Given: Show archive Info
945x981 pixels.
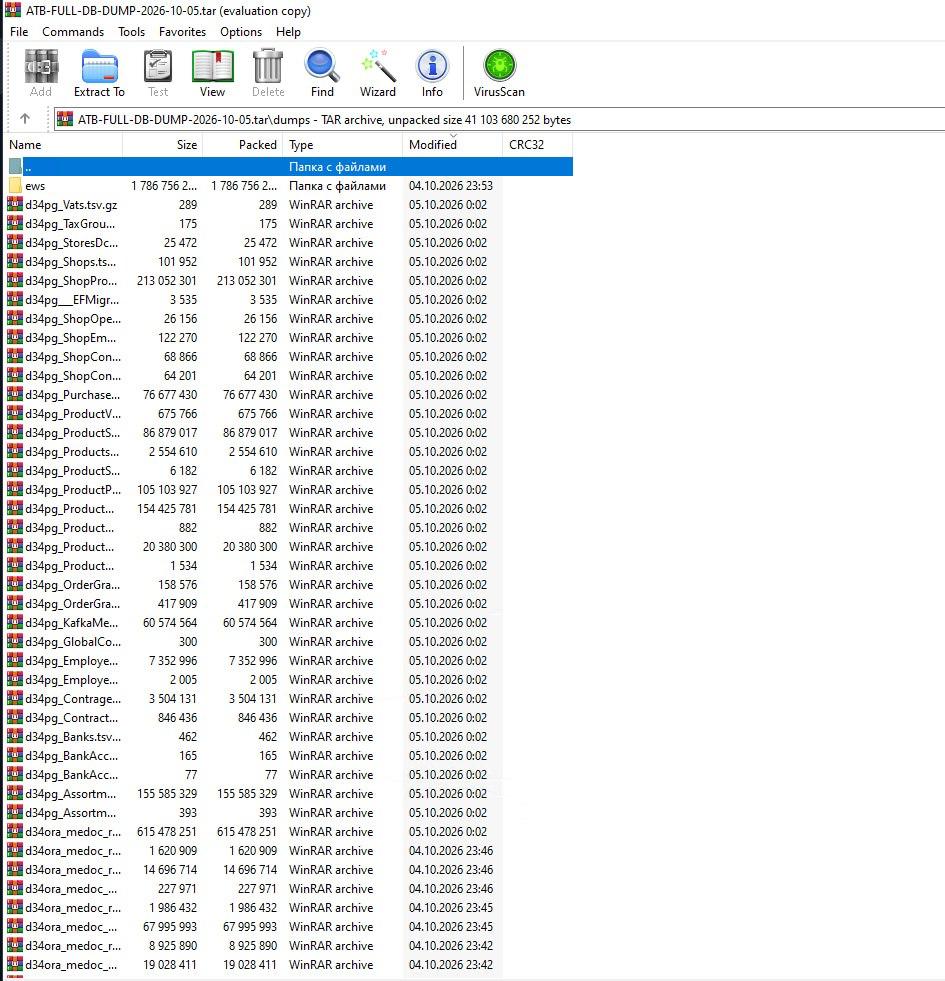Looking at the screenshot, I should click(432, 73).
